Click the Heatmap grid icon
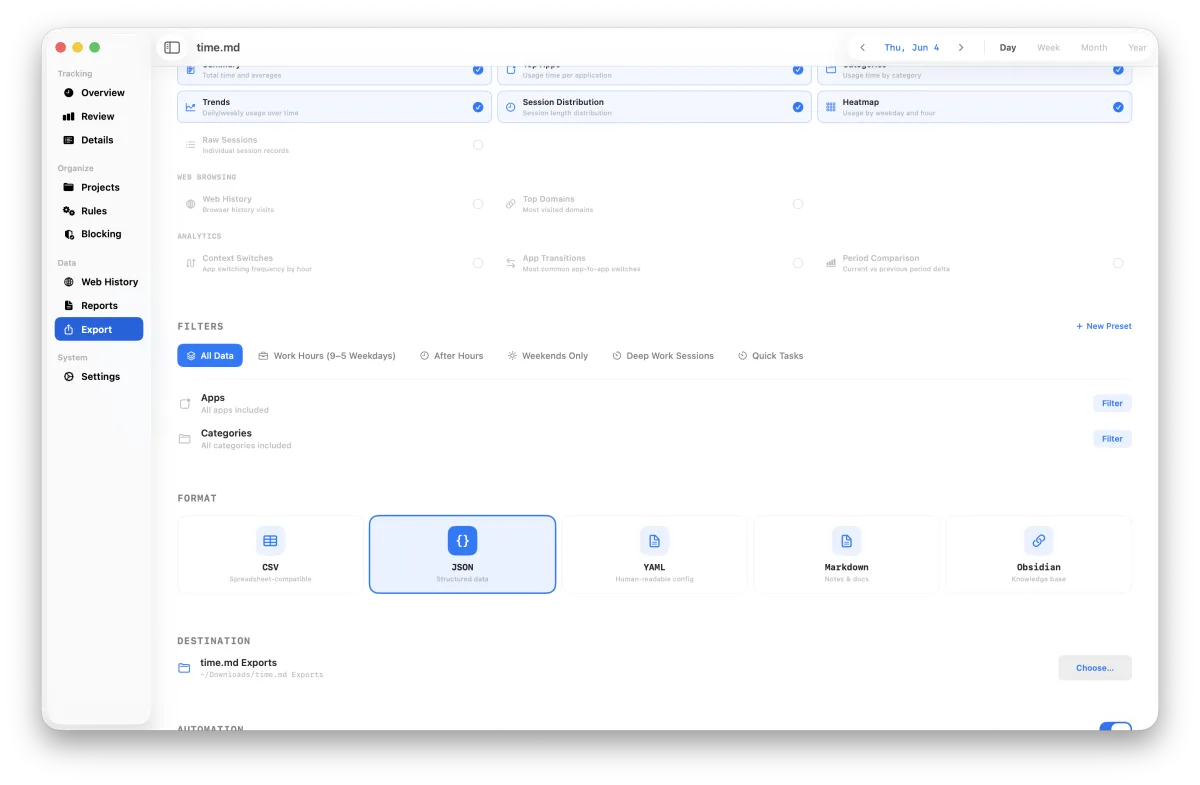The image size is (1200, 785). pyautogui.click(x=831, y=107)
